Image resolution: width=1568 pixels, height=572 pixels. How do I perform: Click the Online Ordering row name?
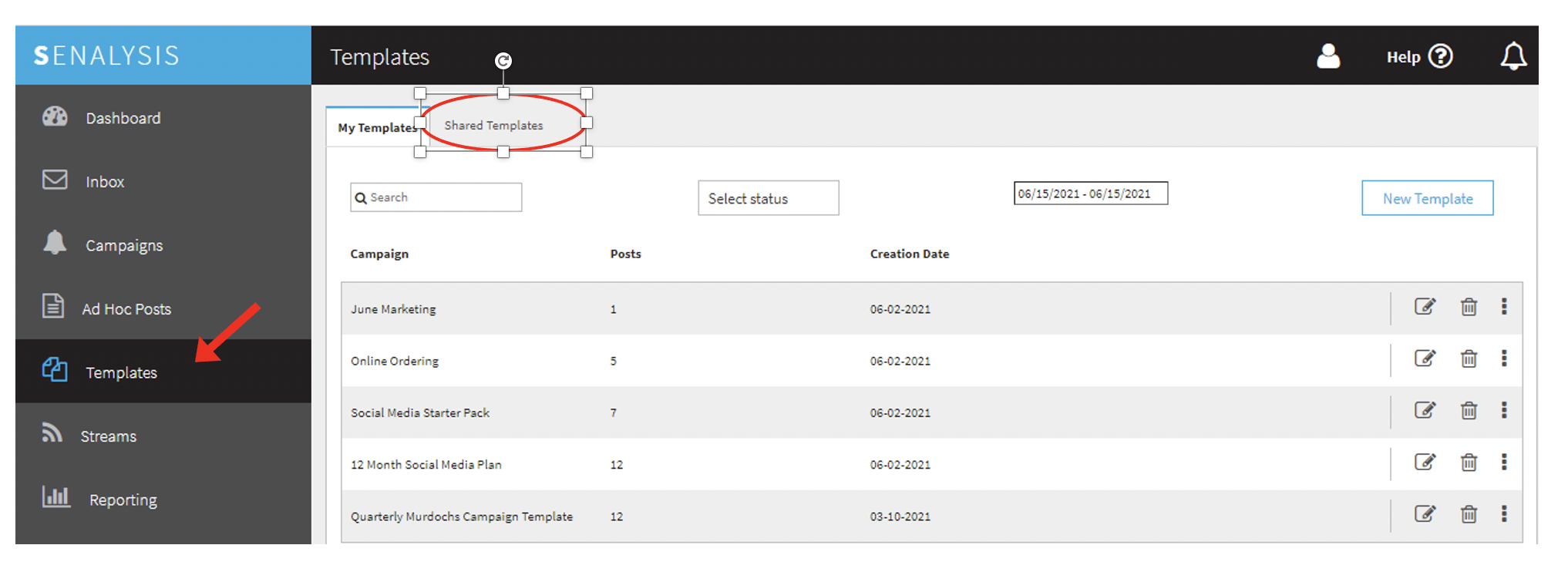click(395, 361)
